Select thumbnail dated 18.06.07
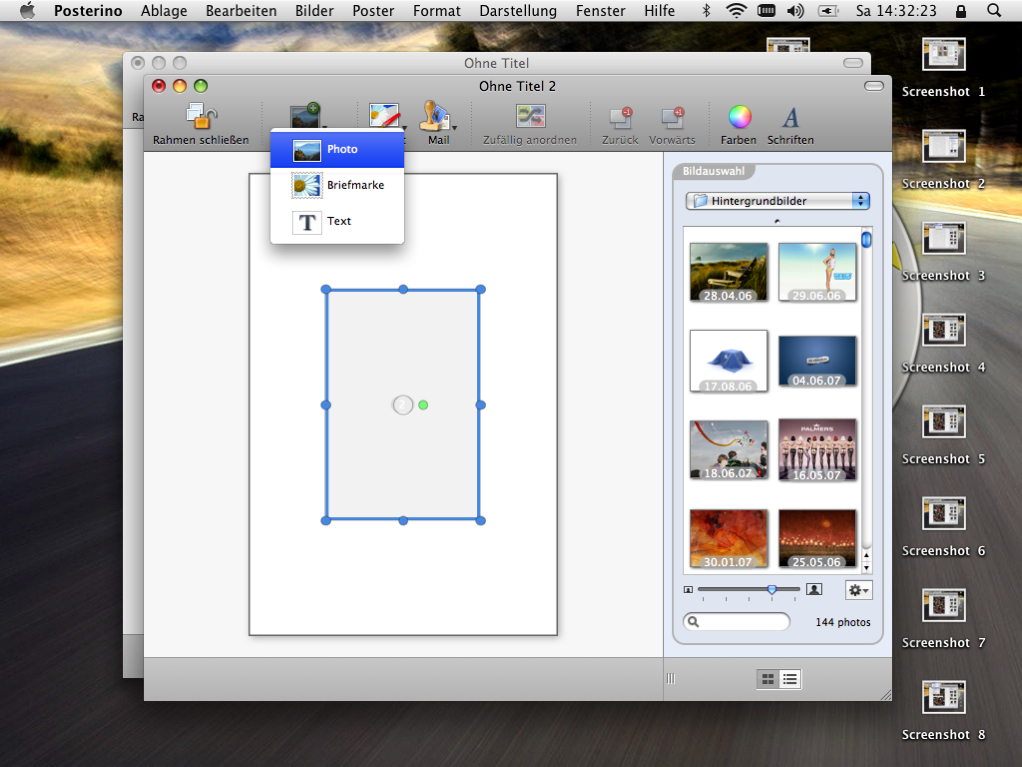The height and width of the screenshot is (767, 1022). (729, 450)
